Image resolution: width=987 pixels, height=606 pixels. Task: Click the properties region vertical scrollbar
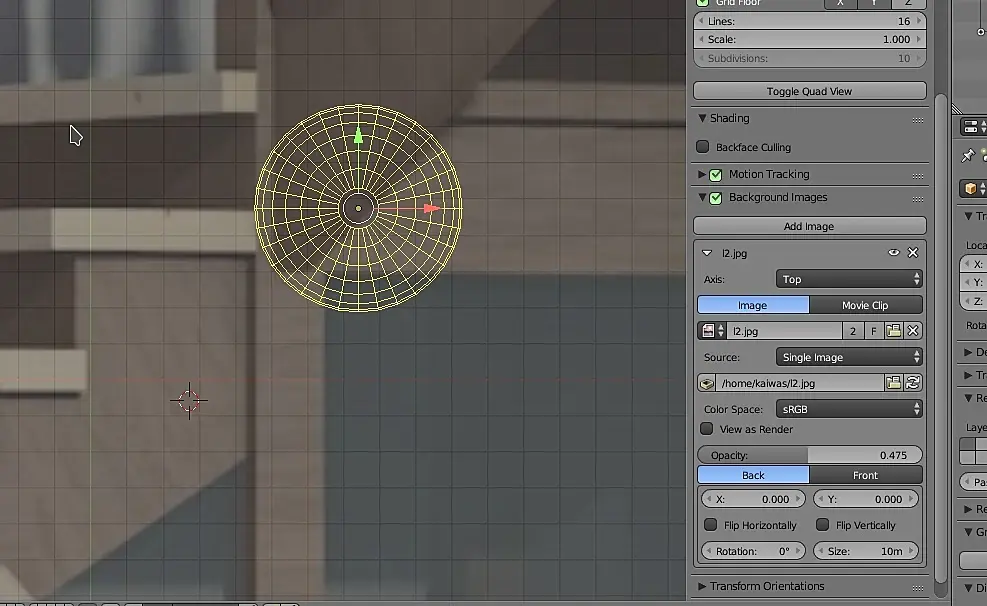pos(941,339)
